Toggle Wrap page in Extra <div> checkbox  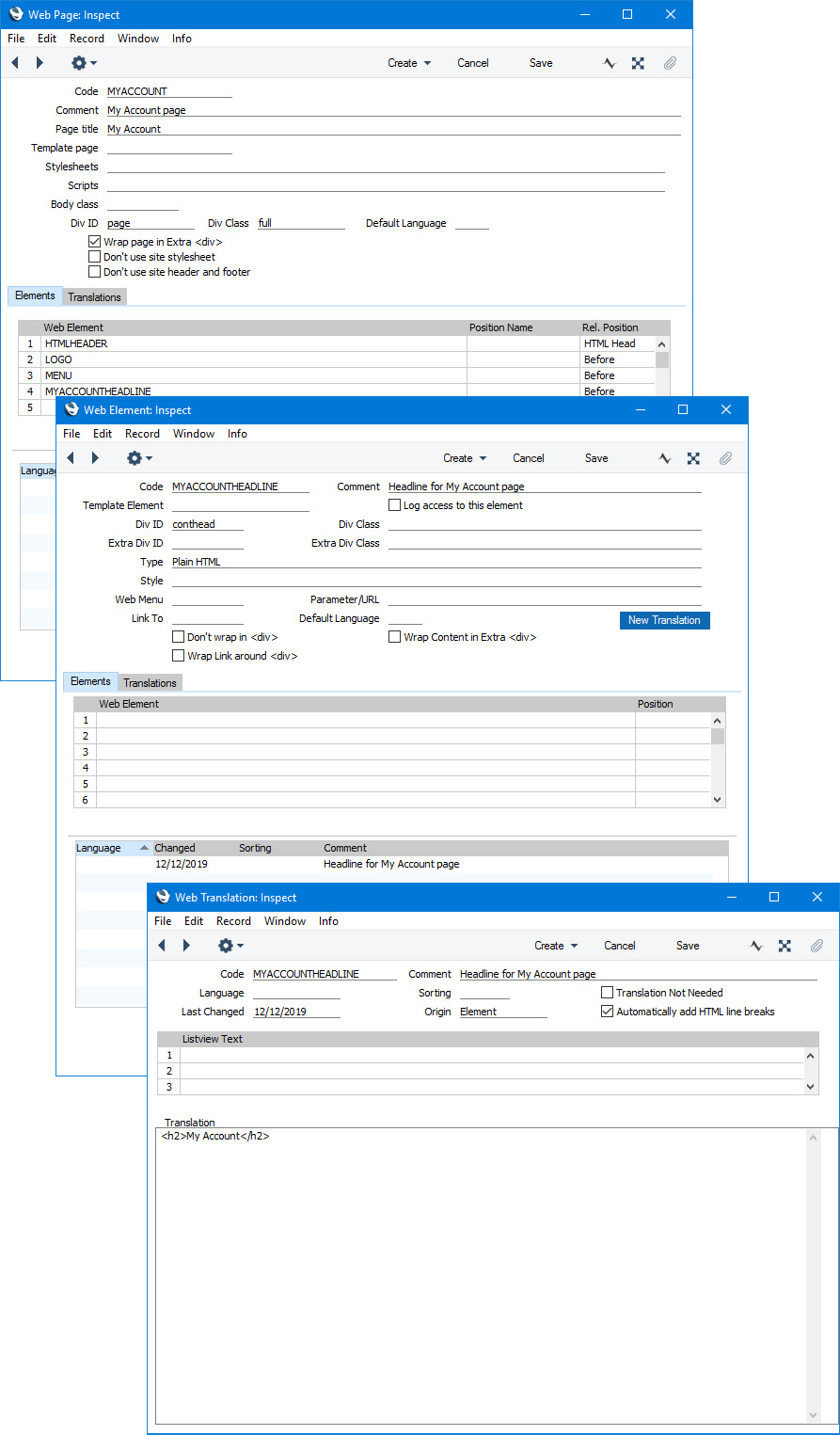tap(94, 242)
